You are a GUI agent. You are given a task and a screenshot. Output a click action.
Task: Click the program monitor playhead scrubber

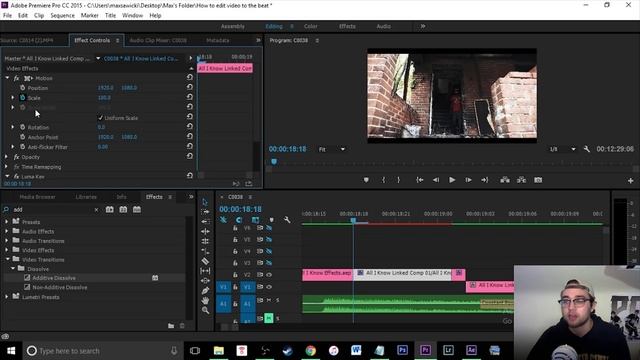pos(274,162)
